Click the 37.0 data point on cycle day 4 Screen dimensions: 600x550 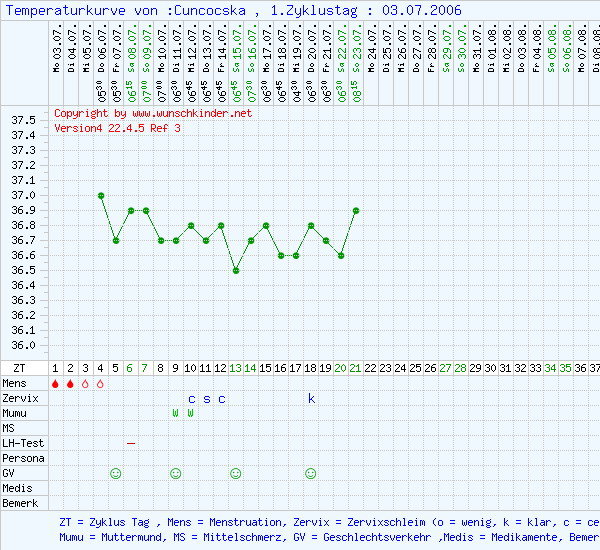click(x=101, y=196)
